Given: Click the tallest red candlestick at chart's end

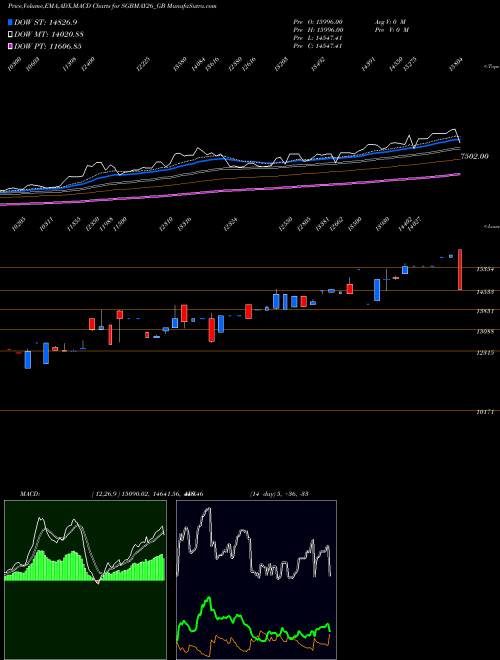Looking at the screenshot, I should 460,269.
